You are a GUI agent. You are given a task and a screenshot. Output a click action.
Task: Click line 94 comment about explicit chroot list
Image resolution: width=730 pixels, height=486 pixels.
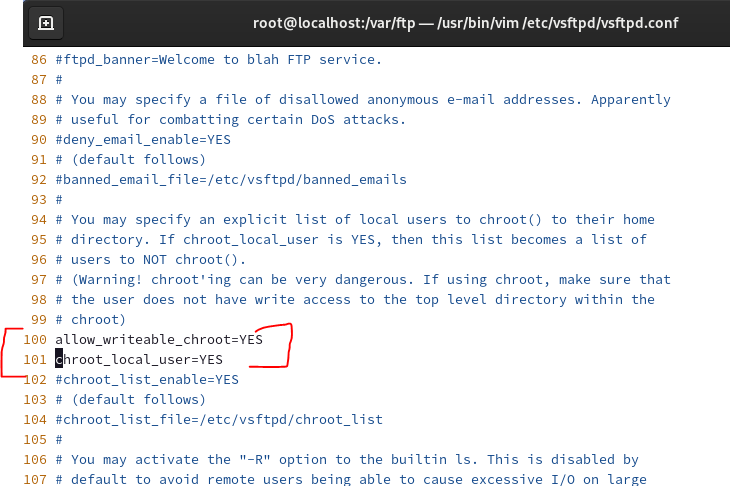pyautogui.click(x=355, y=220)
